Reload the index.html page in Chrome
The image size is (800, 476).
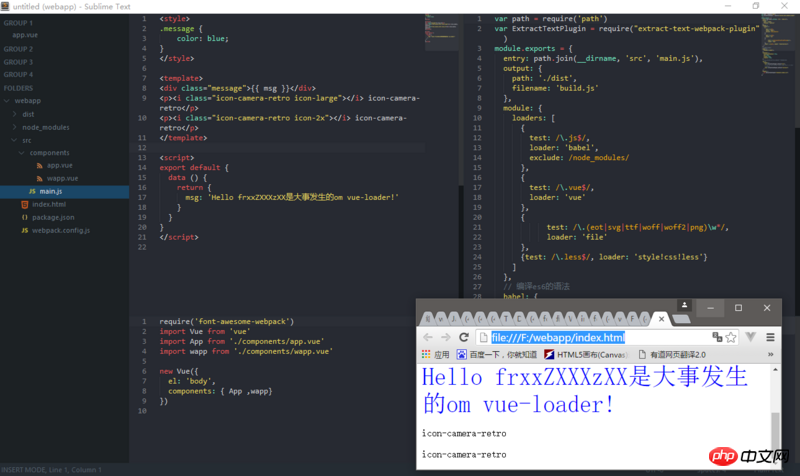click(464, 338)
